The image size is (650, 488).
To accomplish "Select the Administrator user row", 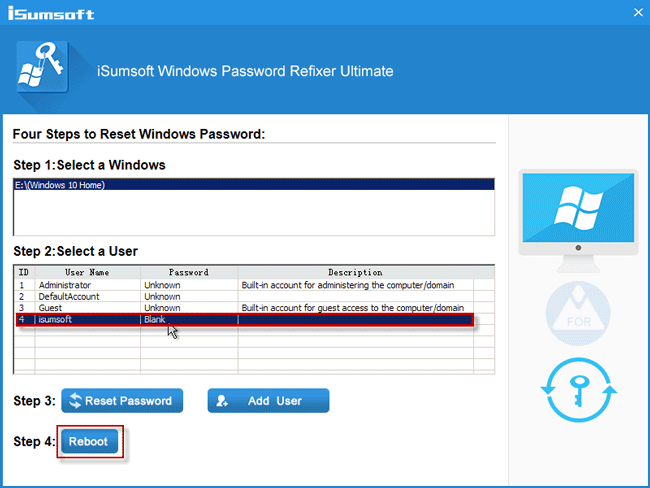I will (254, 285).
